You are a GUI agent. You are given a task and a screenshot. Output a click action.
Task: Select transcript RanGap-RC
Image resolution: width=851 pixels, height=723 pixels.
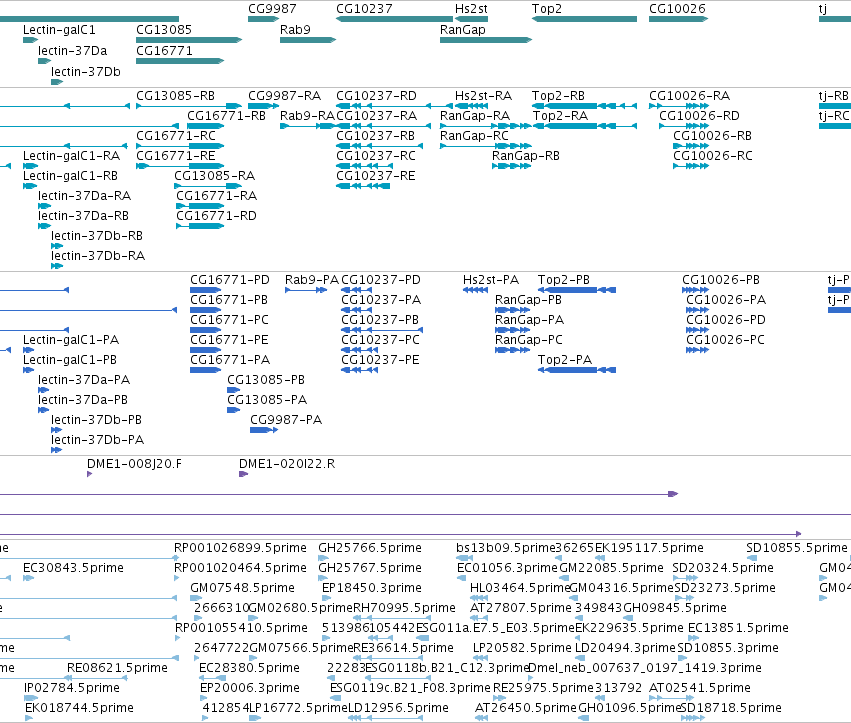click(x=474, y=136)
